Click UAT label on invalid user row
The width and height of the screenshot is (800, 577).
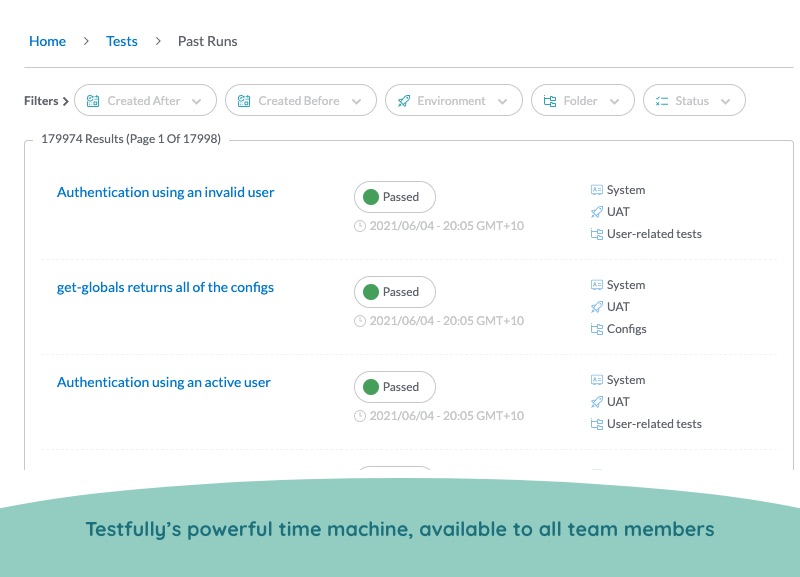(x=618, y=212)
